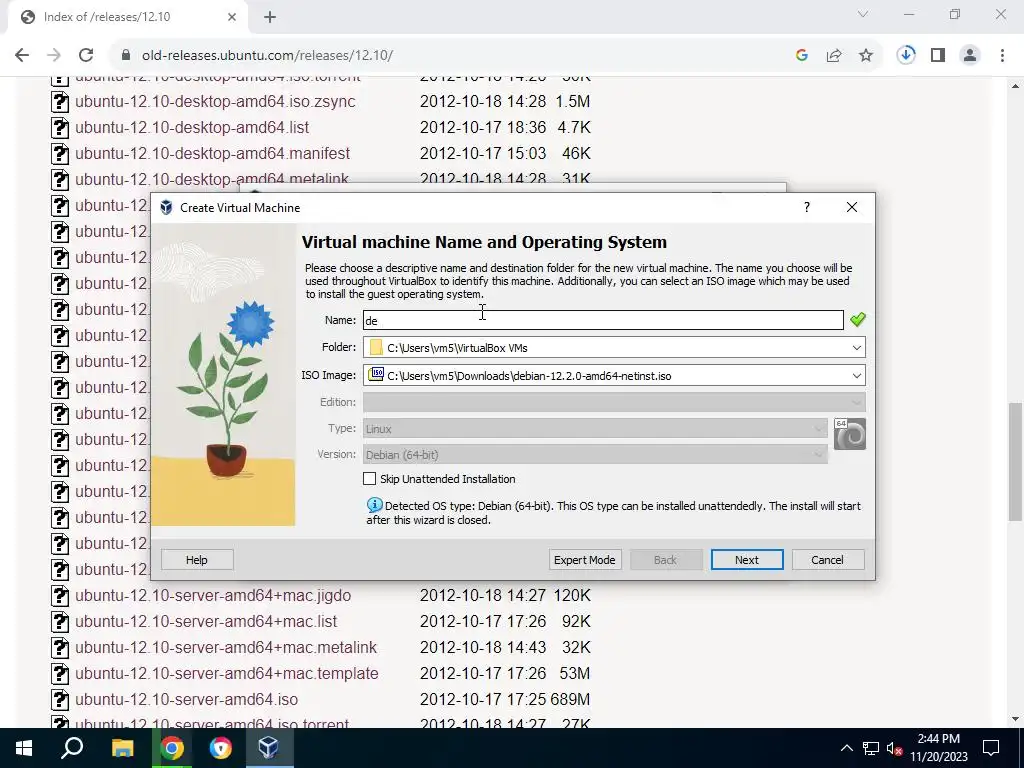Show hidden system tray icons
The width and height of the screenshot is (1024, 768).
coord(846,748)
